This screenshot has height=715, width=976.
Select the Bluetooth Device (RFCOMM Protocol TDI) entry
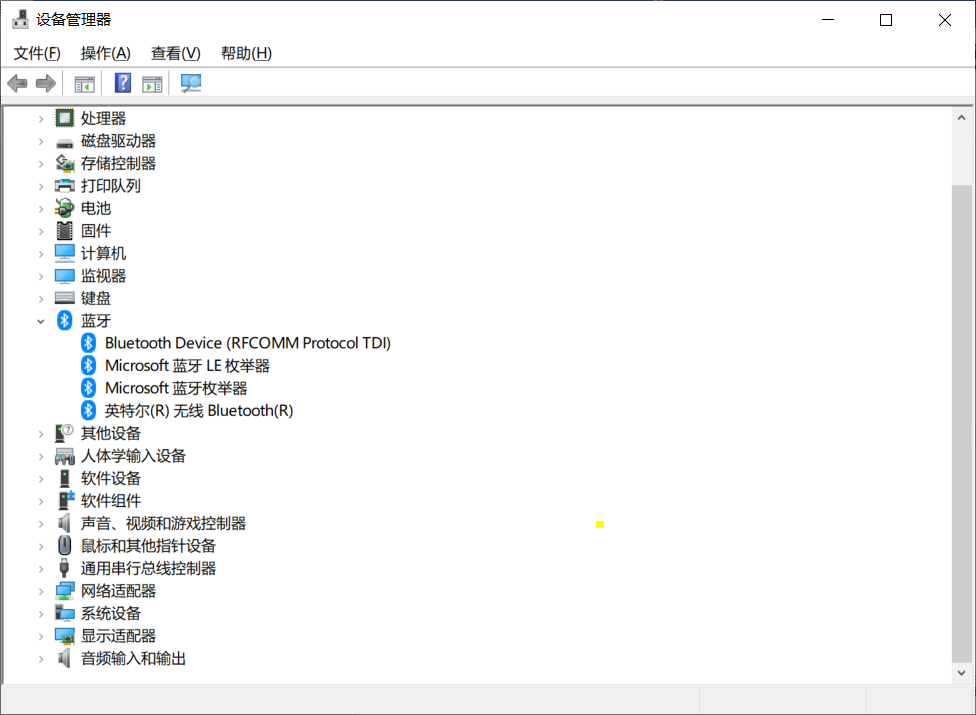click(x=247, y=343)
